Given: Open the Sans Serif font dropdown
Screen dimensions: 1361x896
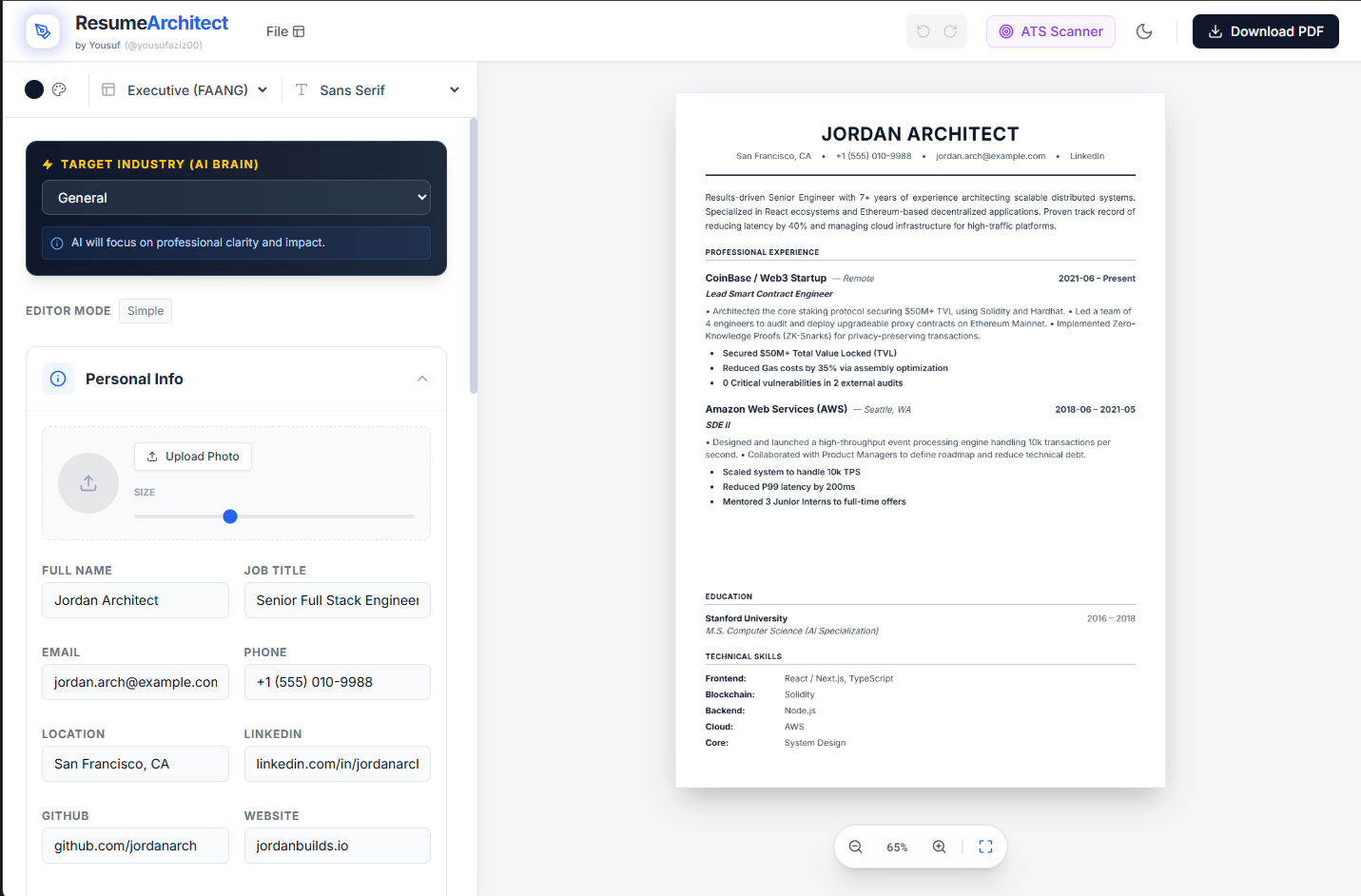Looking at the screenshot, I should coord(378,89).
